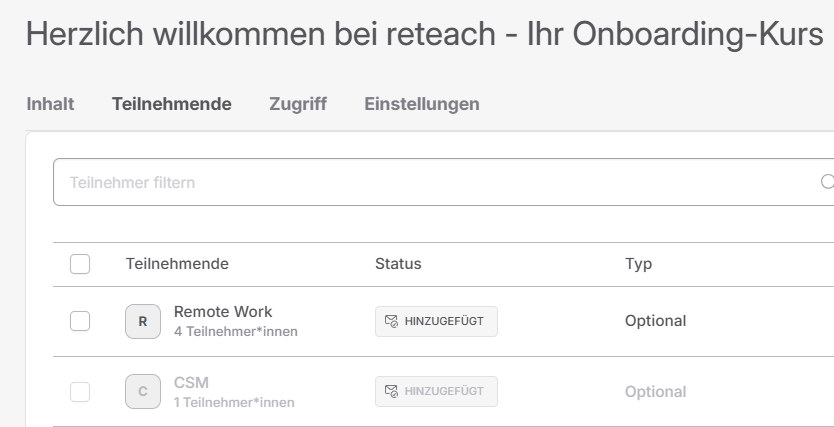Open the Zugriff tab

point(298,104)
